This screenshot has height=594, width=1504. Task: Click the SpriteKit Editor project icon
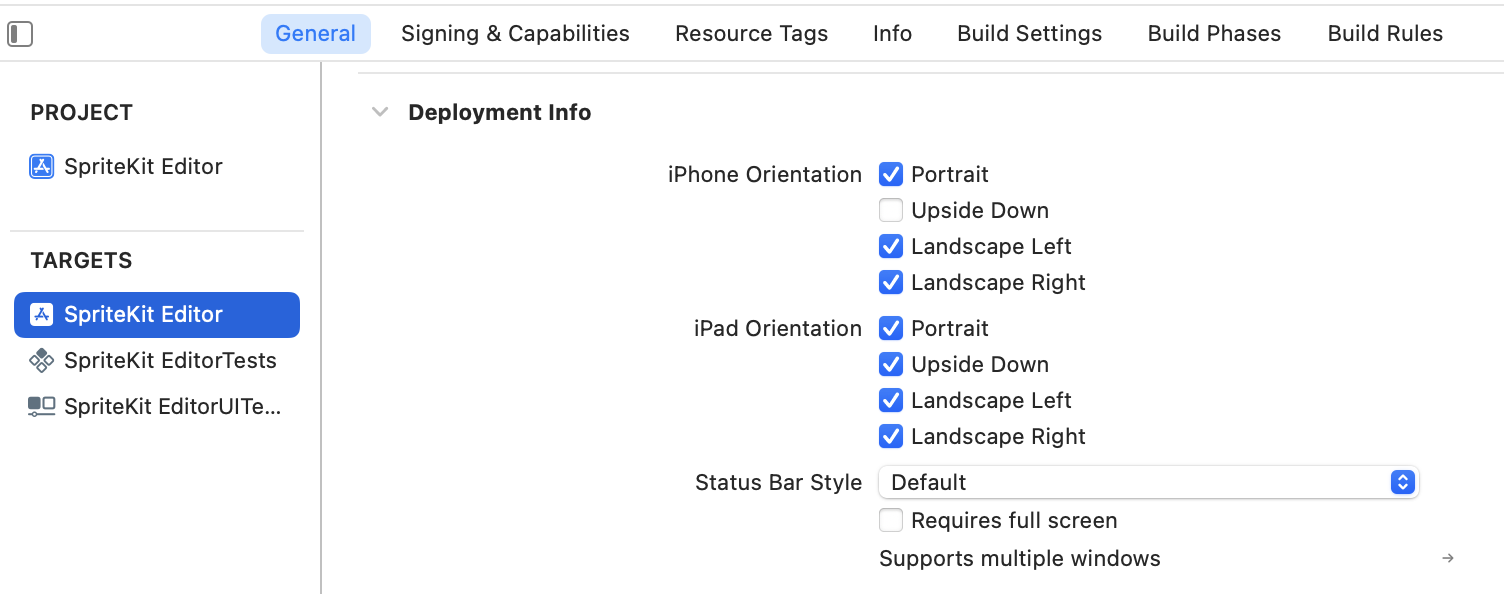pos(41,166)
